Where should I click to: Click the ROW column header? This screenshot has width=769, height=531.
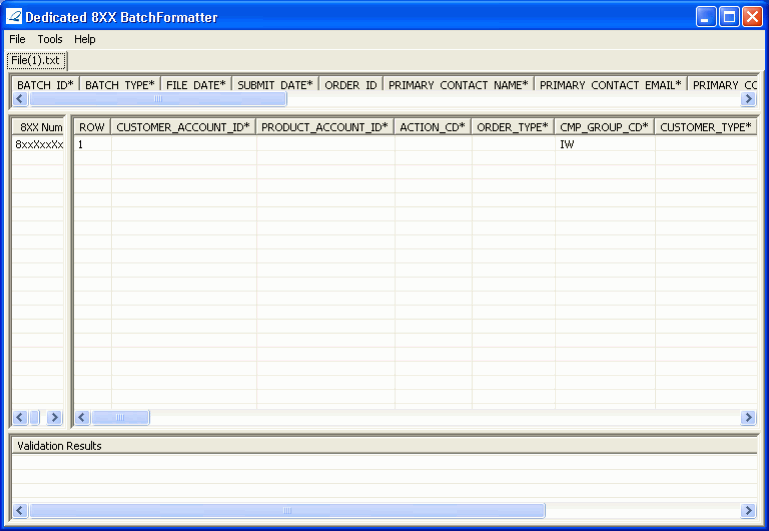click(x=92, y=127)
